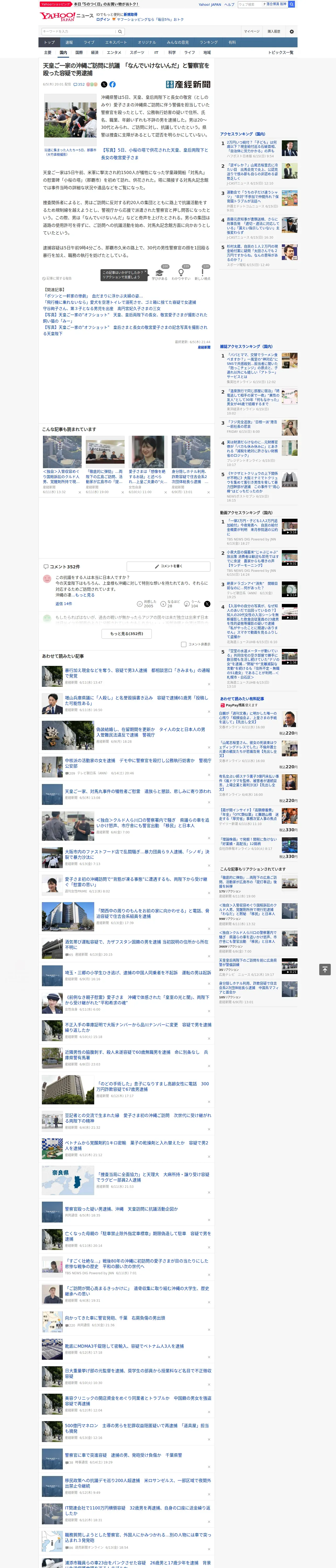The width and height of the screenshot is (336, 1568).
Task: Open マイページ button
Action: [x=251, y=32]
